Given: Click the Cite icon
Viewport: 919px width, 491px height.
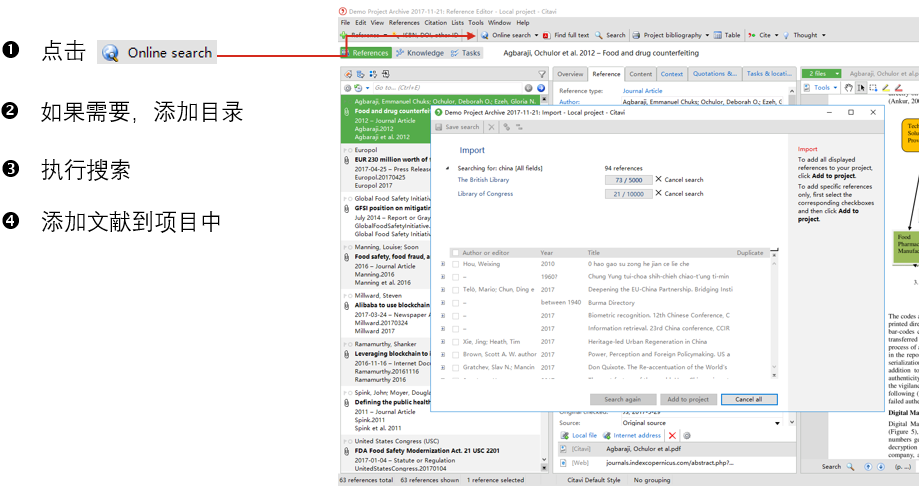Looking at the screenshot, I should (752, 35).
